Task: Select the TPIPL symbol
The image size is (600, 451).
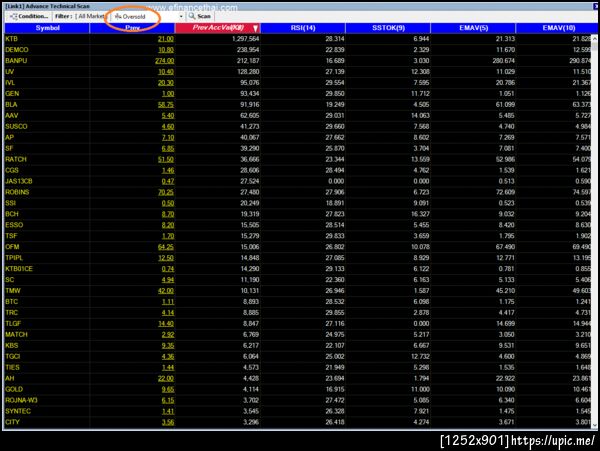Action: tap(14, 258)
